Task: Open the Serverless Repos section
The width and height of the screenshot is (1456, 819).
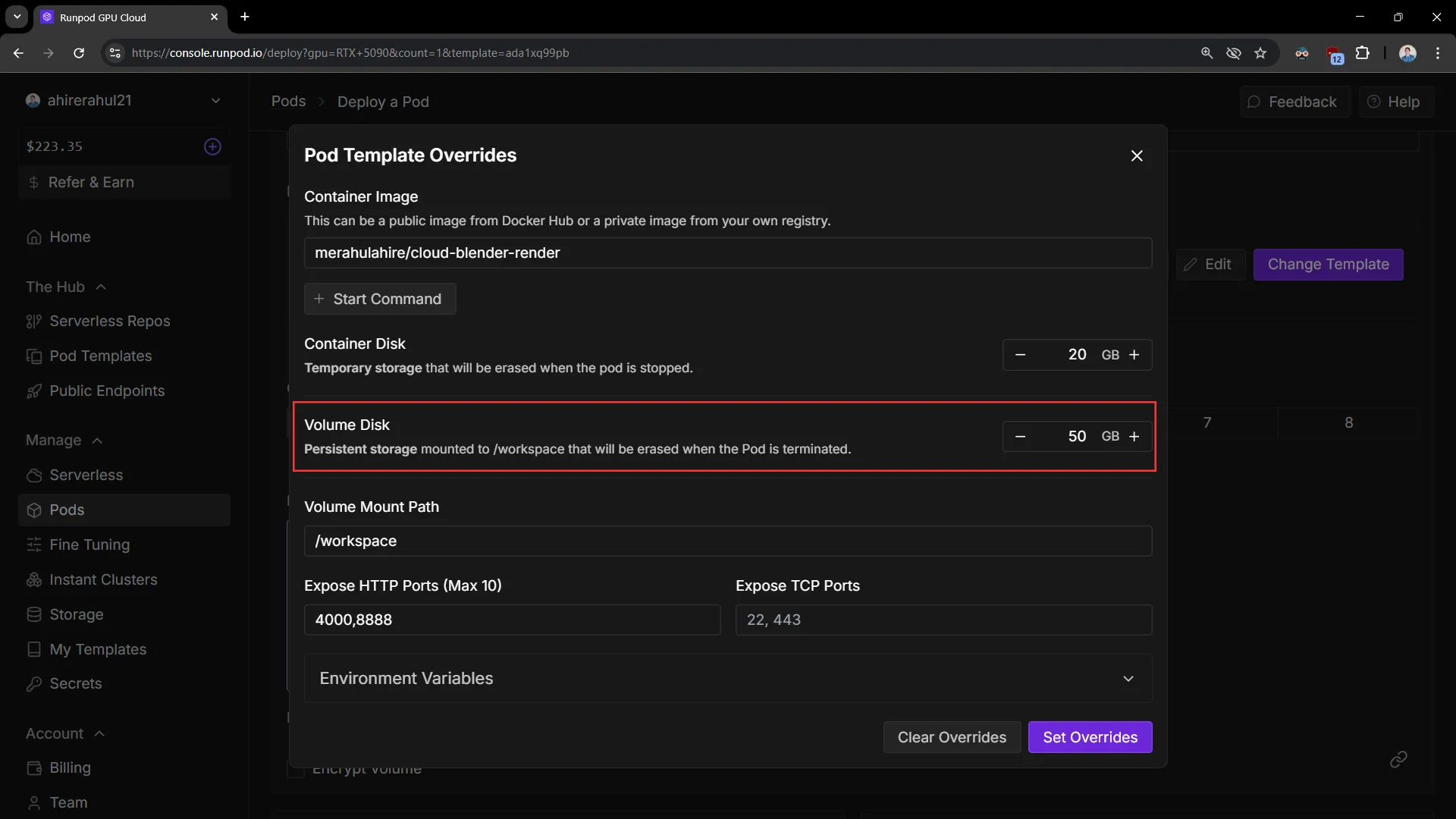Action: click(x=108, y=322)
